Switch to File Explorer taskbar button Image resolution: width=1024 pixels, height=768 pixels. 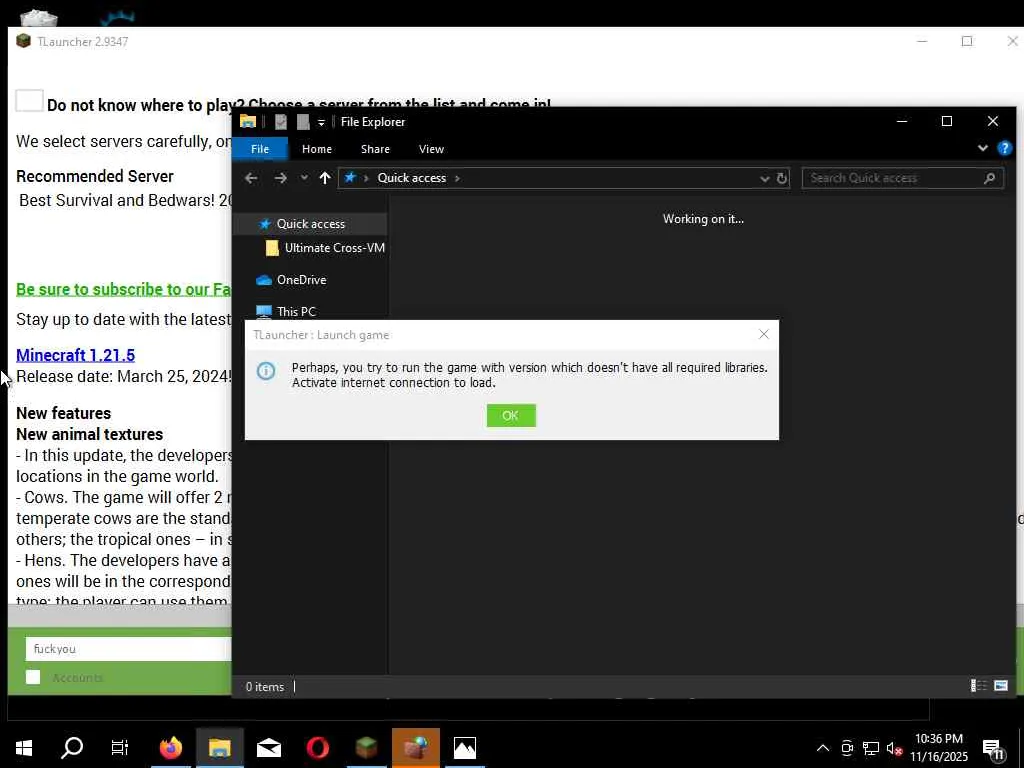tap(219, 748)
